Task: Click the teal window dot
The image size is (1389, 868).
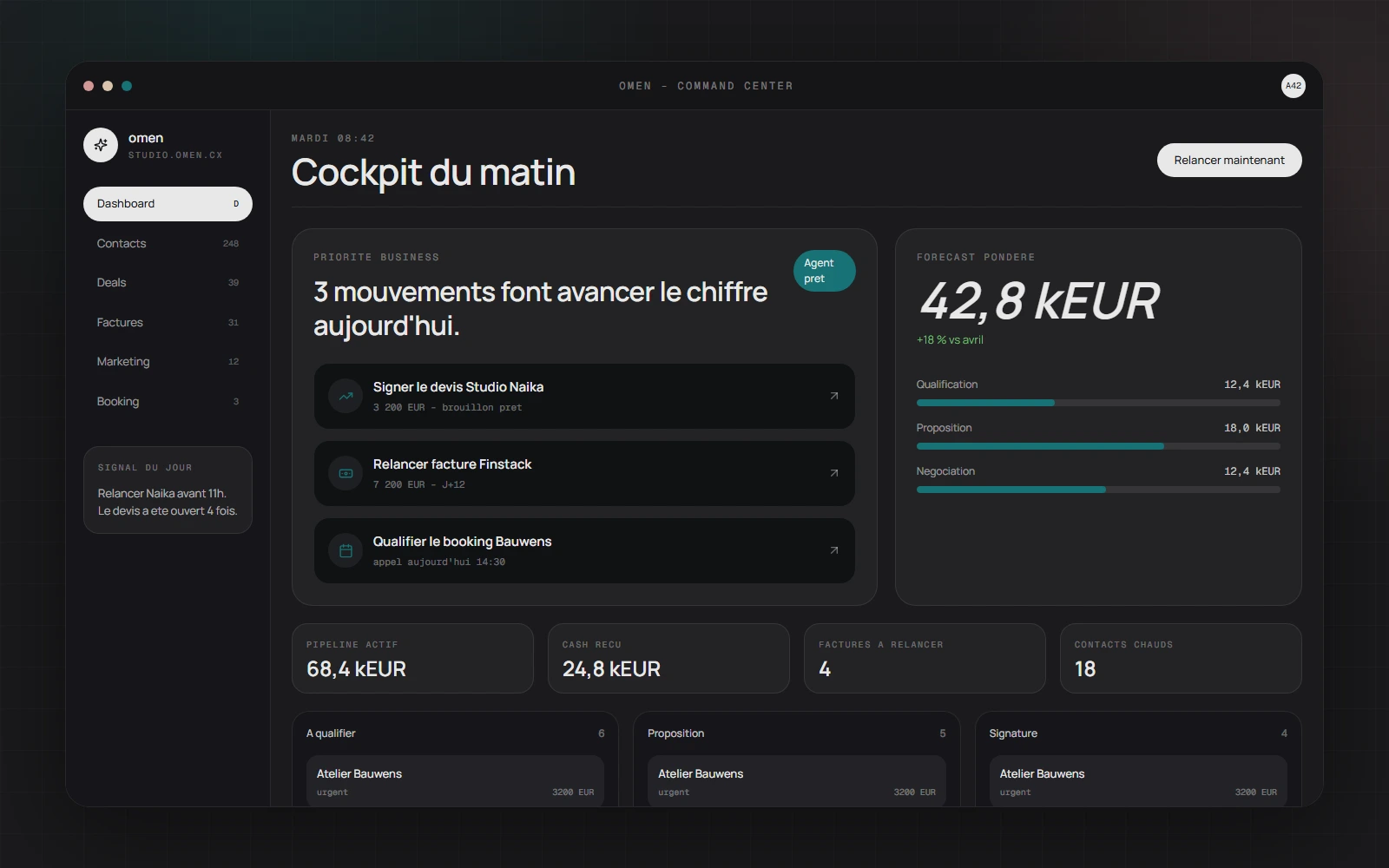Action: click(x=127, y=86)
